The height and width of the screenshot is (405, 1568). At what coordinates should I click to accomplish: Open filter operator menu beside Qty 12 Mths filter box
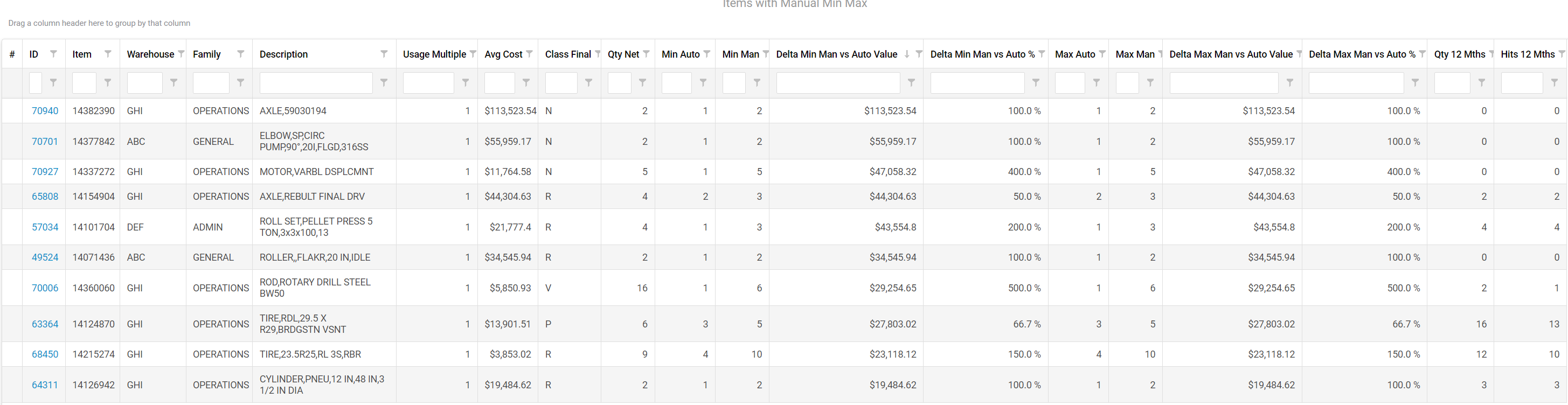tap(1482, 83)
